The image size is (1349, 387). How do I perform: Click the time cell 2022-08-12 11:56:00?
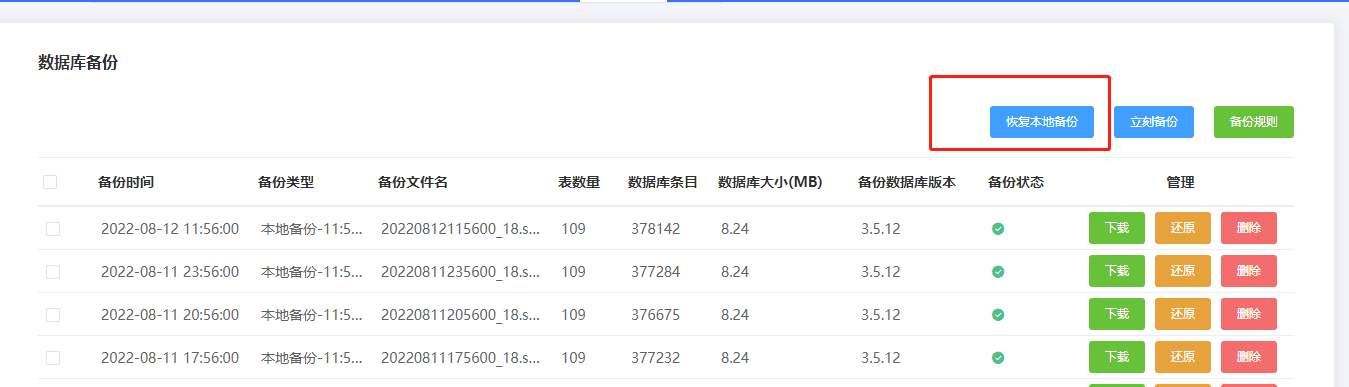click(x=170, y=229)
